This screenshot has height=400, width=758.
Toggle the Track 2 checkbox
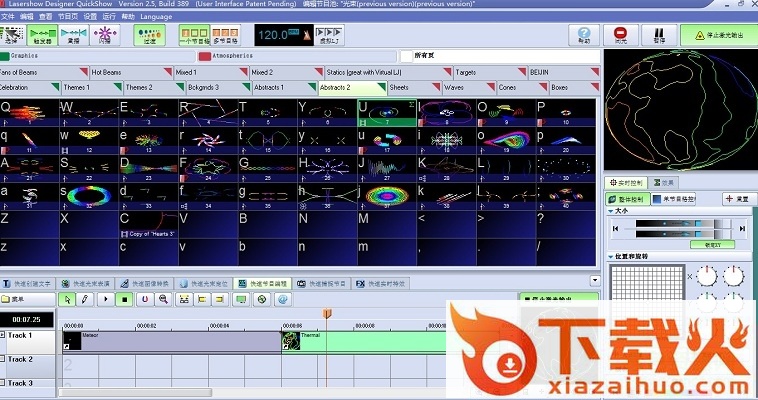pos(3,358)
